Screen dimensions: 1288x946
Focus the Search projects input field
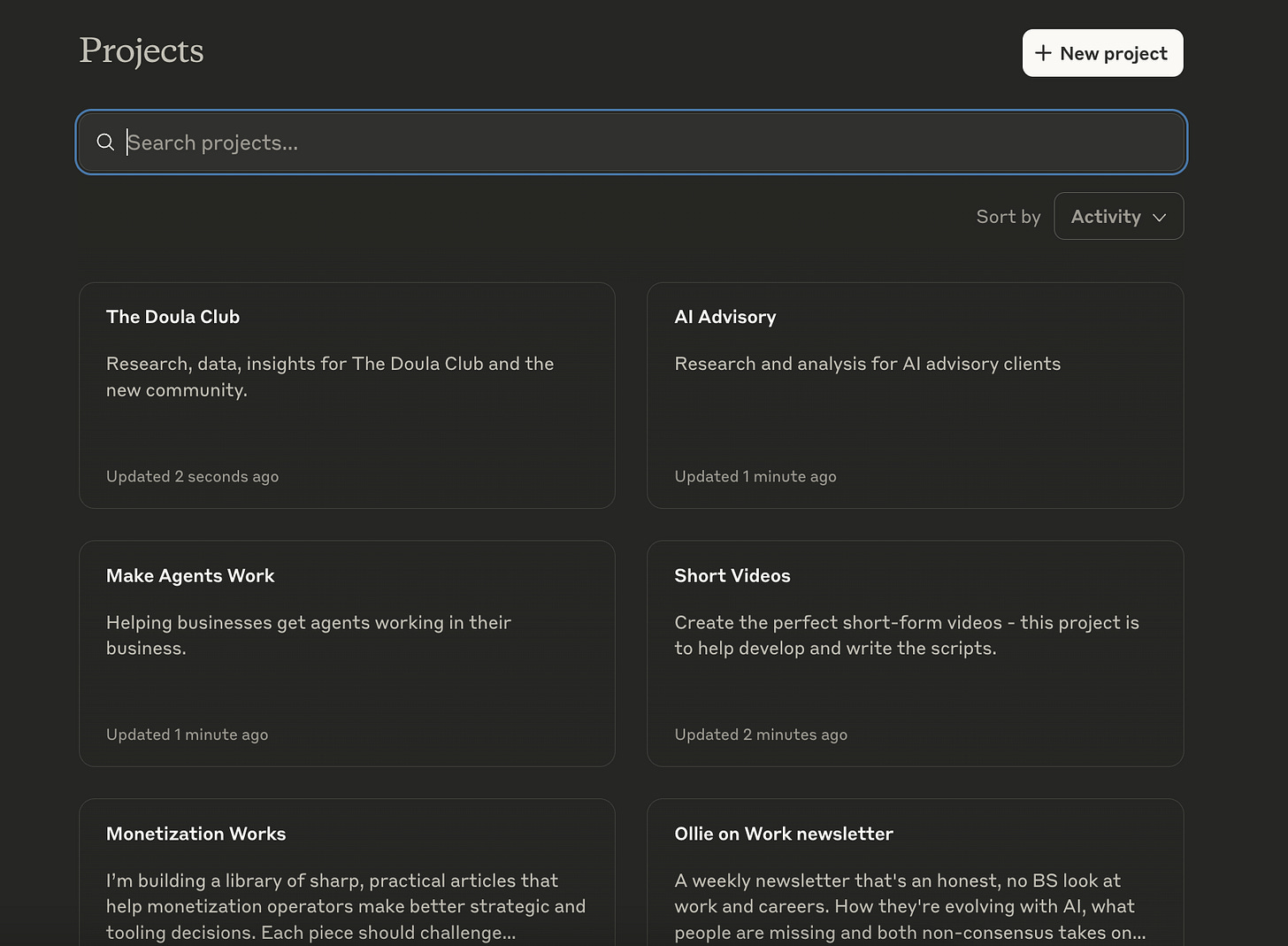(631, 142)
